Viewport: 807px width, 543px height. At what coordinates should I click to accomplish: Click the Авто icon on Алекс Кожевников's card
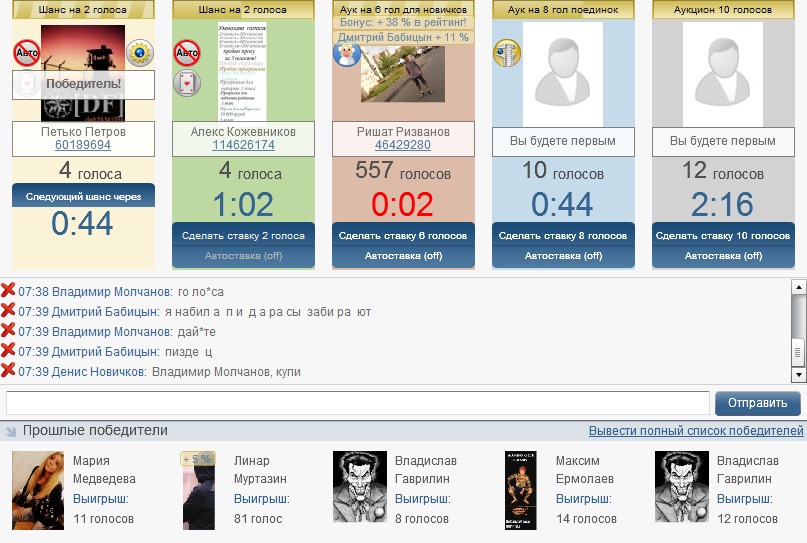(187, 52)
